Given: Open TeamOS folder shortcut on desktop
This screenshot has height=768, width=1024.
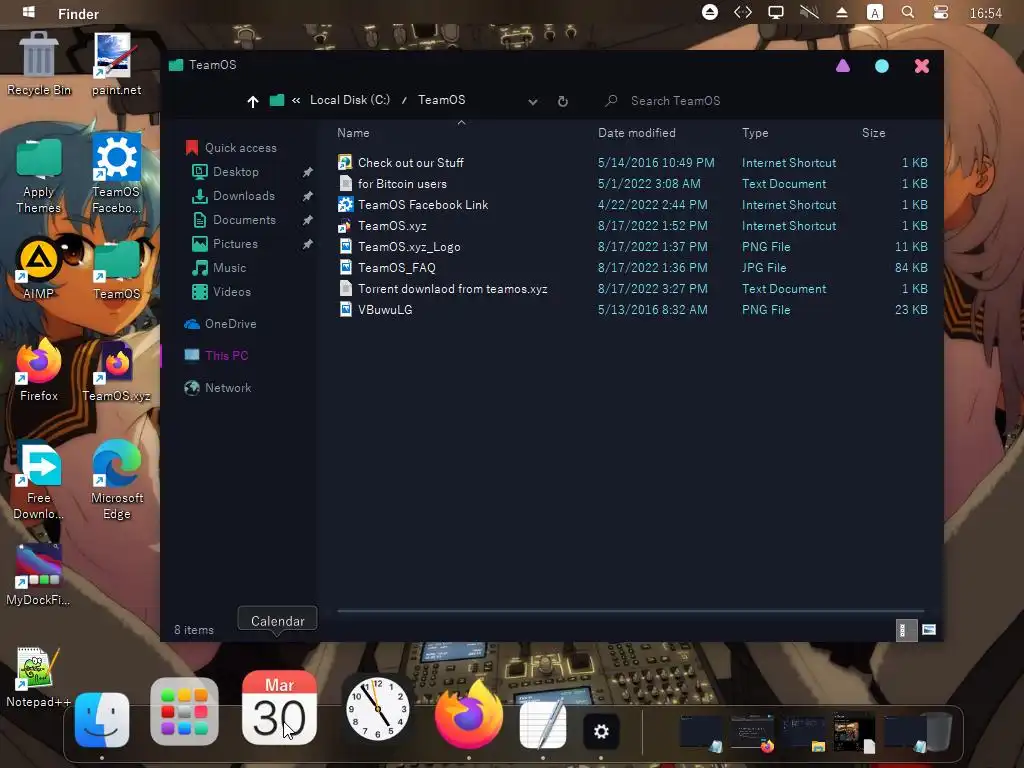Looking at the screenshot, I should click(x=116, y=269).
